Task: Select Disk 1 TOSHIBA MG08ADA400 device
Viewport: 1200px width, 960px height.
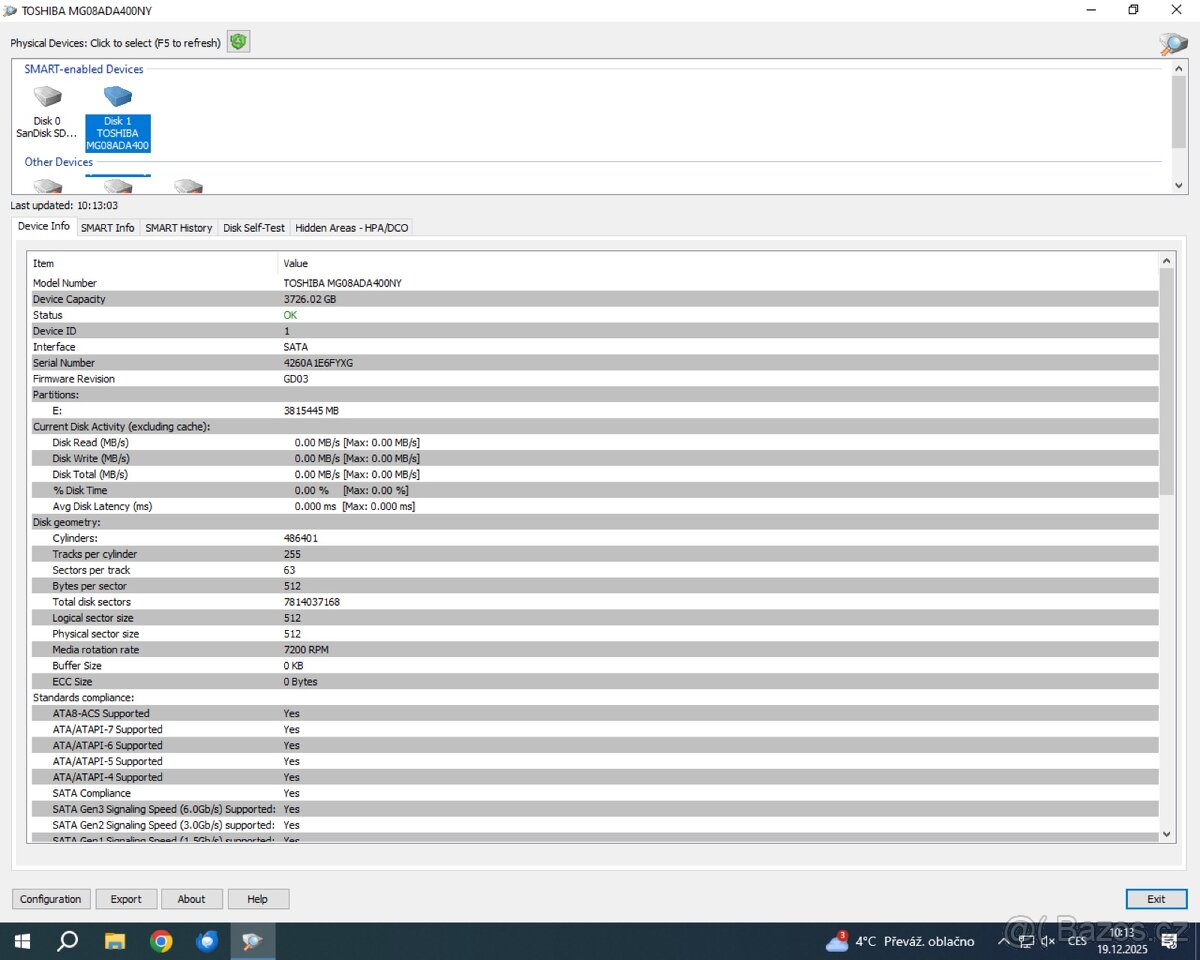Action: click(x=118, y=118)
